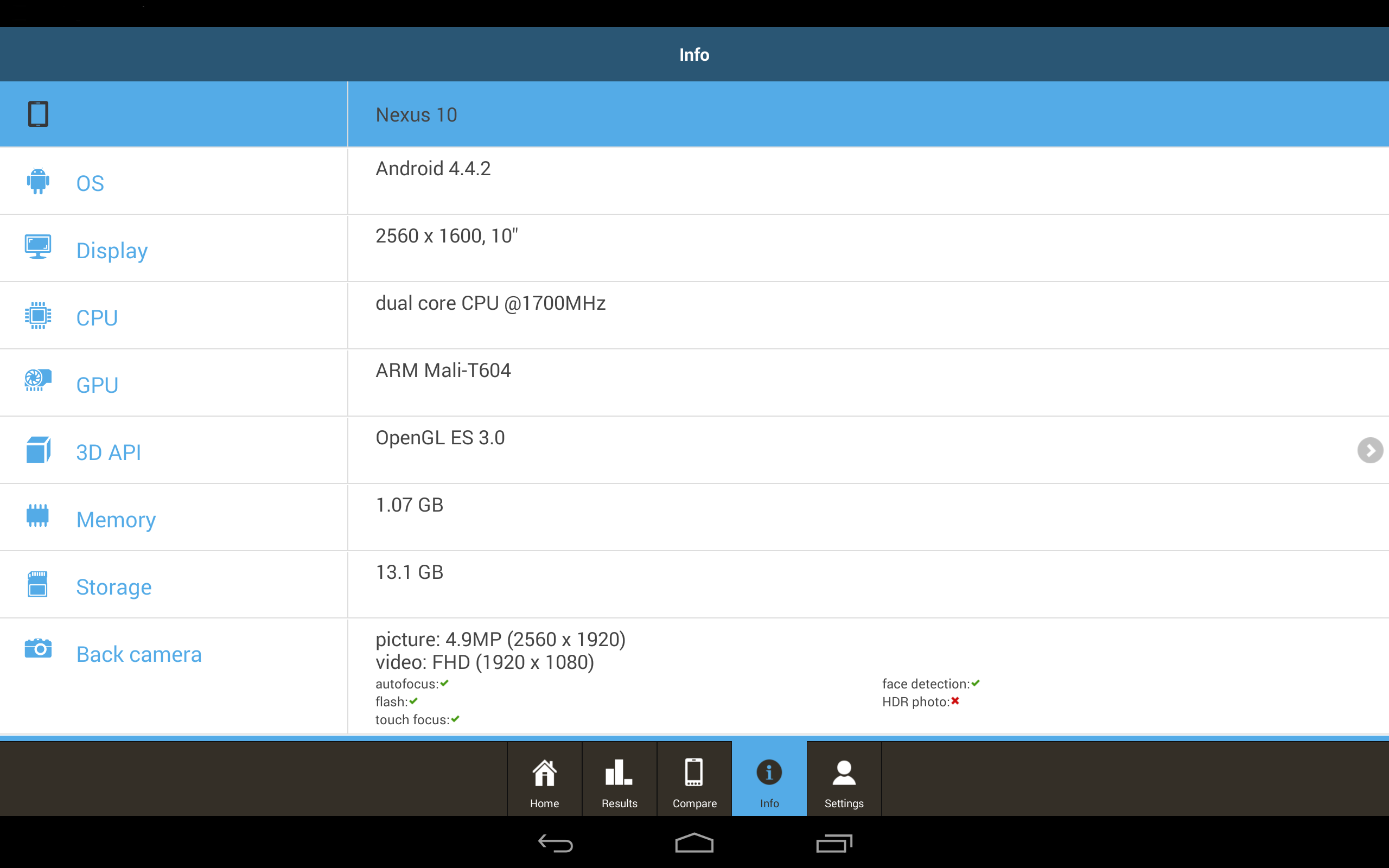The image size is (1389, 868).
Task: Toggle the autofocus checkmark
Action: (444, 683)
